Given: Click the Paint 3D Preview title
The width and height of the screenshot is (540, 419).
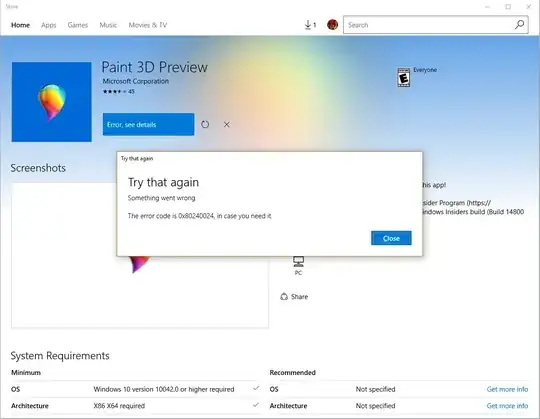Looking at the screenshot, I should pos(155,67).
